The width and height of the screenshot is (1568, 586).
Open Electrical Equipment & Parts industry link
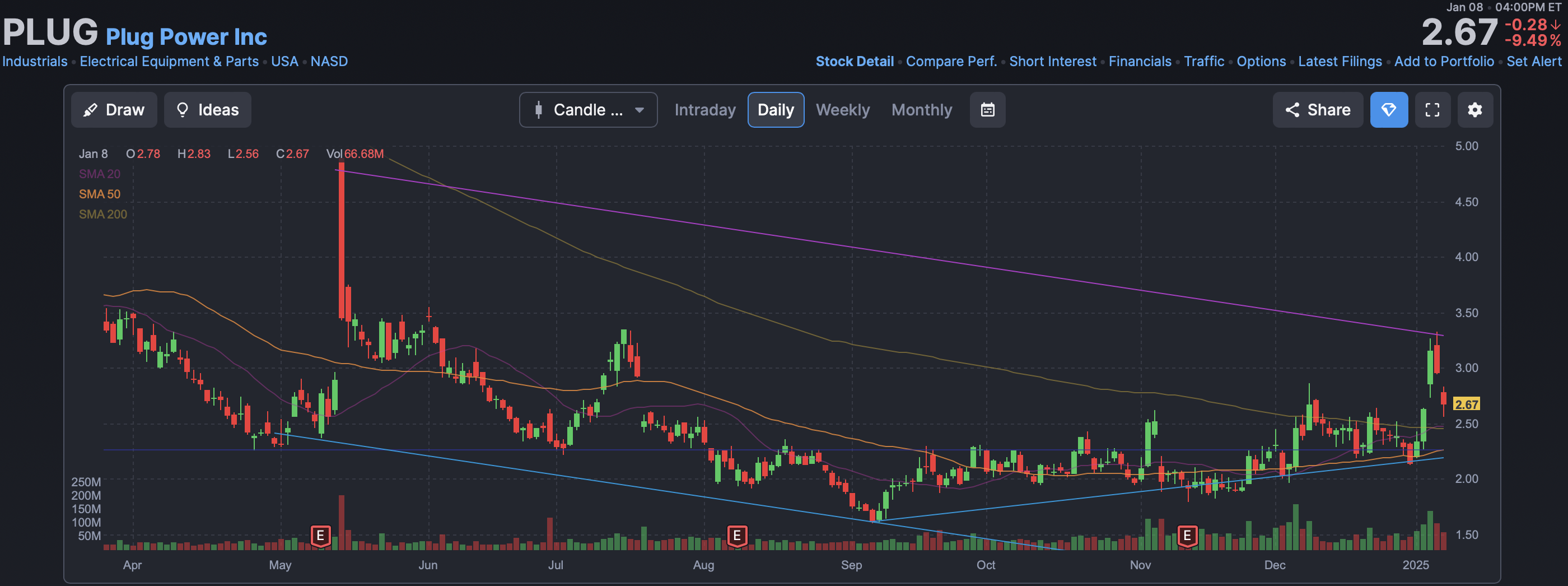click(169, 62)
